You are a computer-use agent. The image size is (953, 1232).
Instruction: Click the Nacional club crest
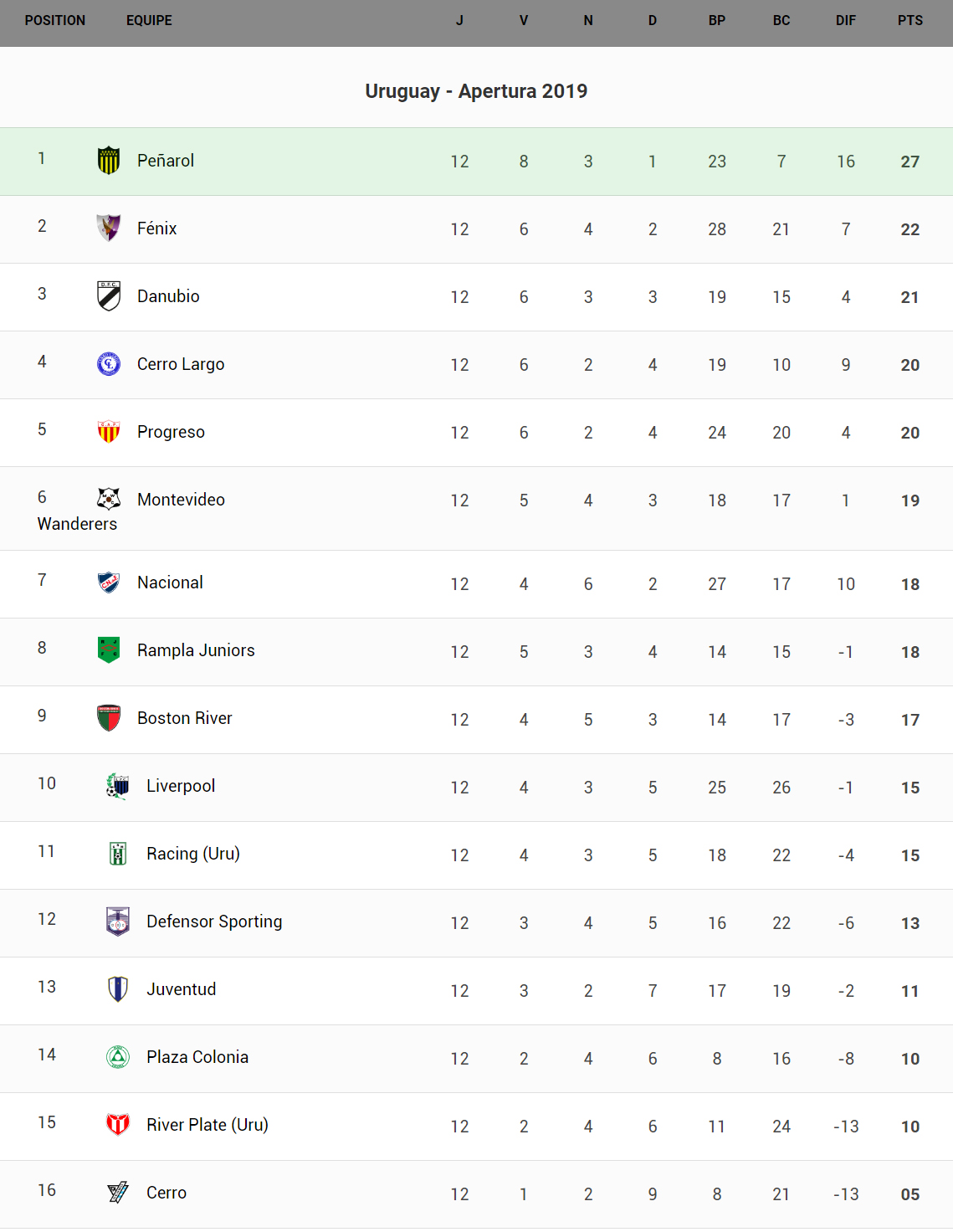(x=109, y=582)
